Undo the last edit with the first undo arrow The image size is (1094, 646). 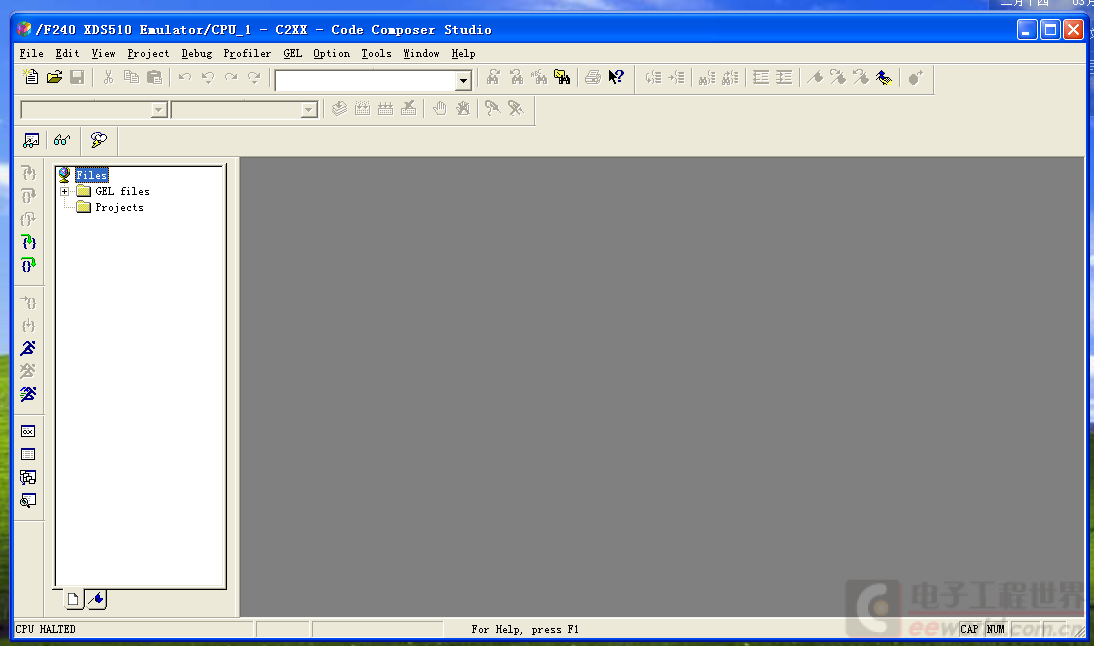pyautogui.click(x=185, y=77)
